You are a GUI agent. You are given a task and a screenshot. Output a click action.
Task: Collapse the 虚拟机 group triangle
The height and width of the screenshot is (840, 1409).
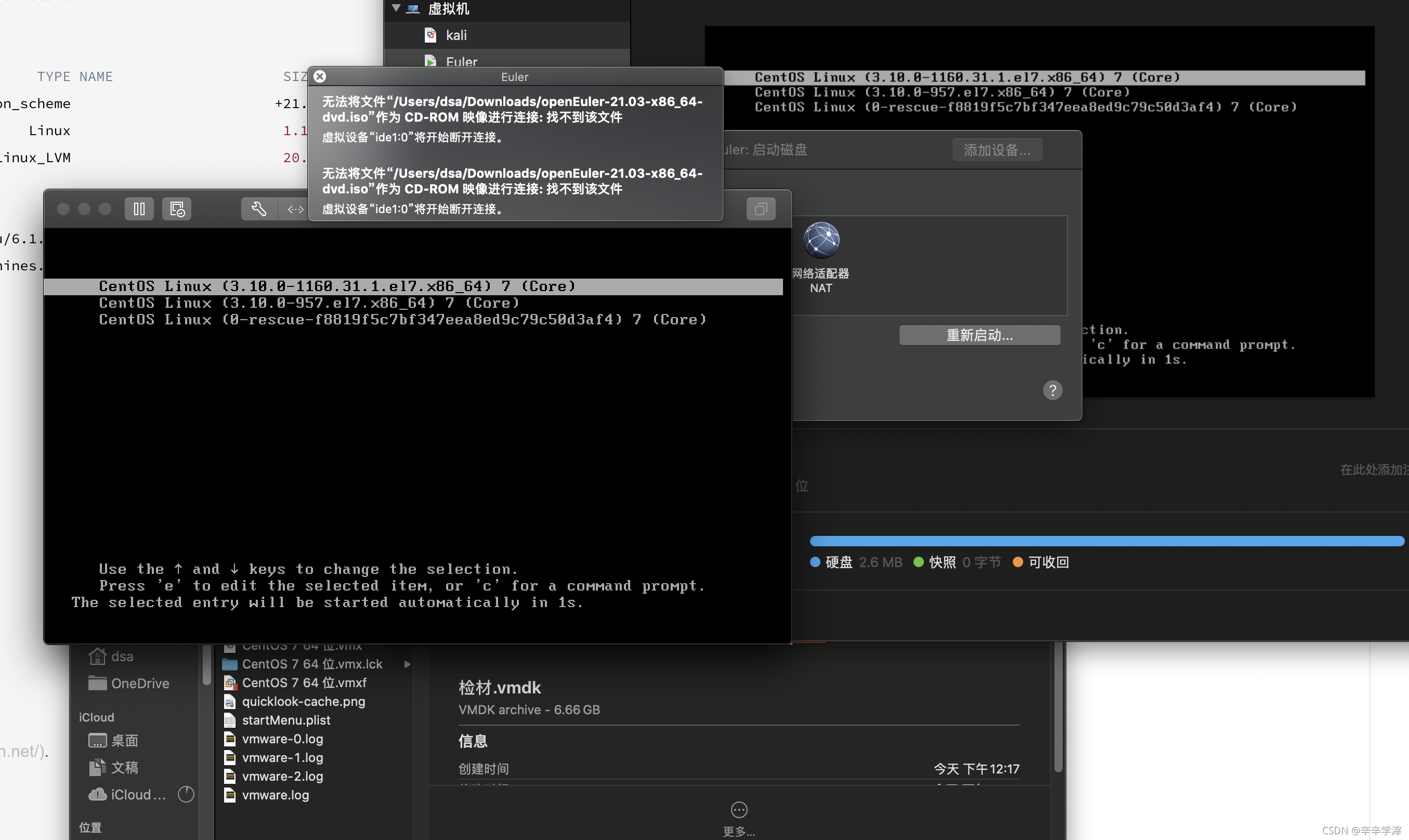[396, 8]
